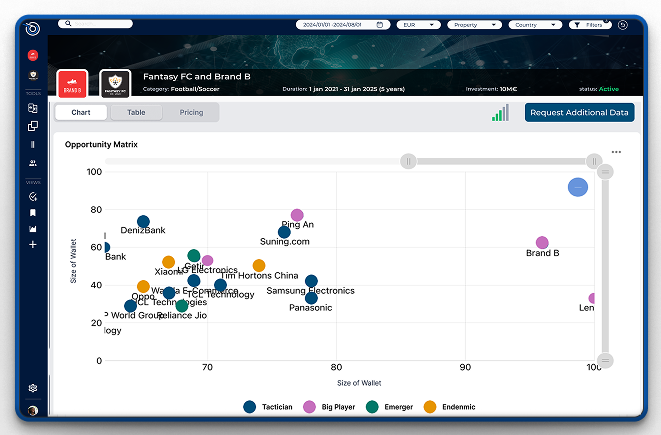Select the Tim Hortons China data point
The width and height of the screenshot is (661, 435).
(259, 266)
